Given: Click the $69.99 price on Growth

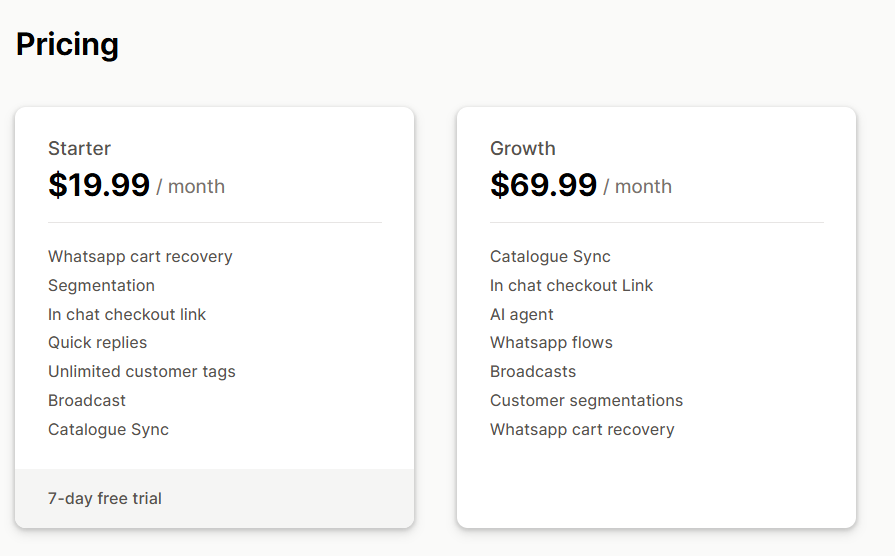Looking at the screenshot, I should tap(543, 185).
